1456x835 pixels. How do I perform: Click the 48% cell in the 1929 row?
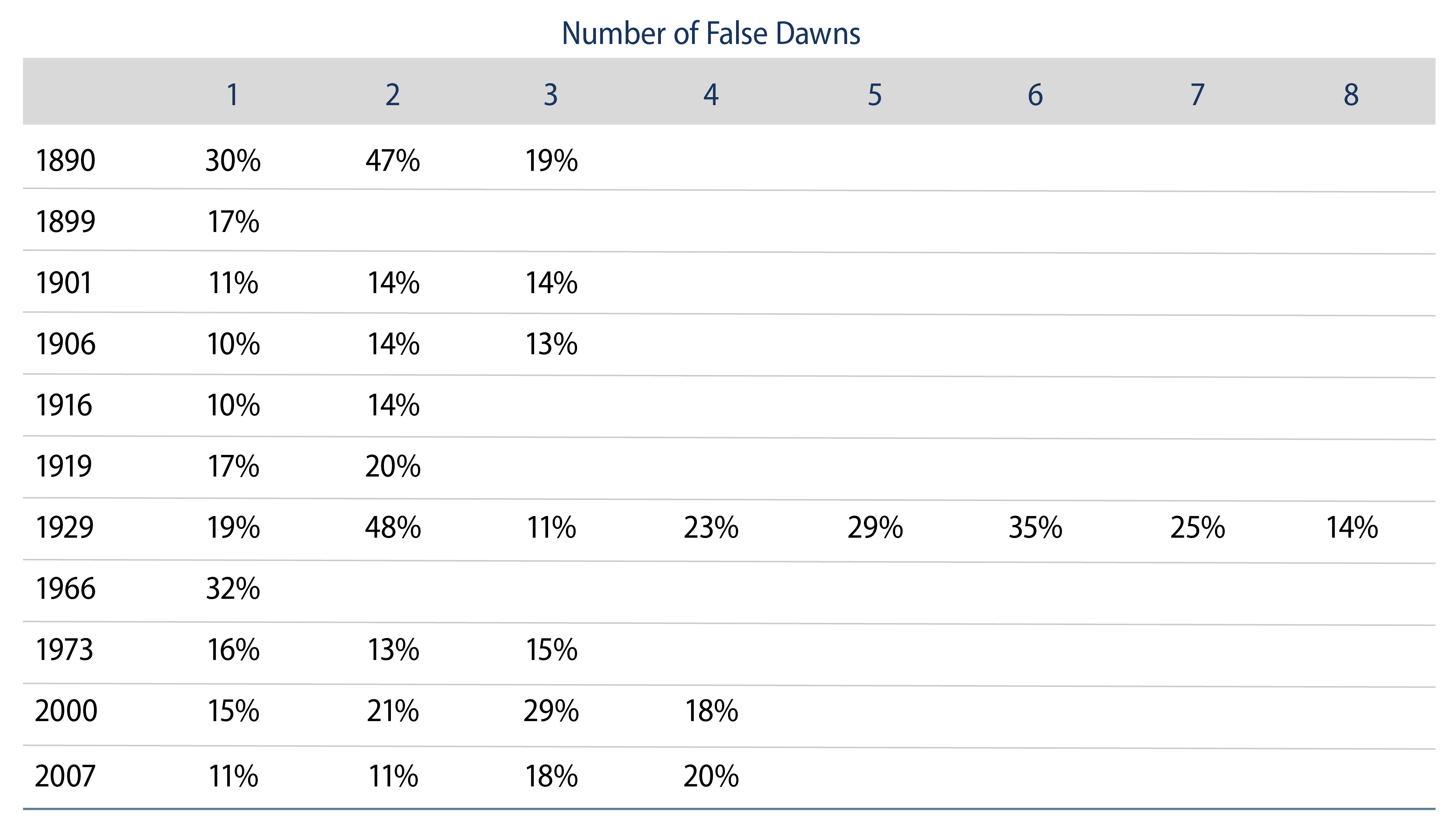click(393, 528)
